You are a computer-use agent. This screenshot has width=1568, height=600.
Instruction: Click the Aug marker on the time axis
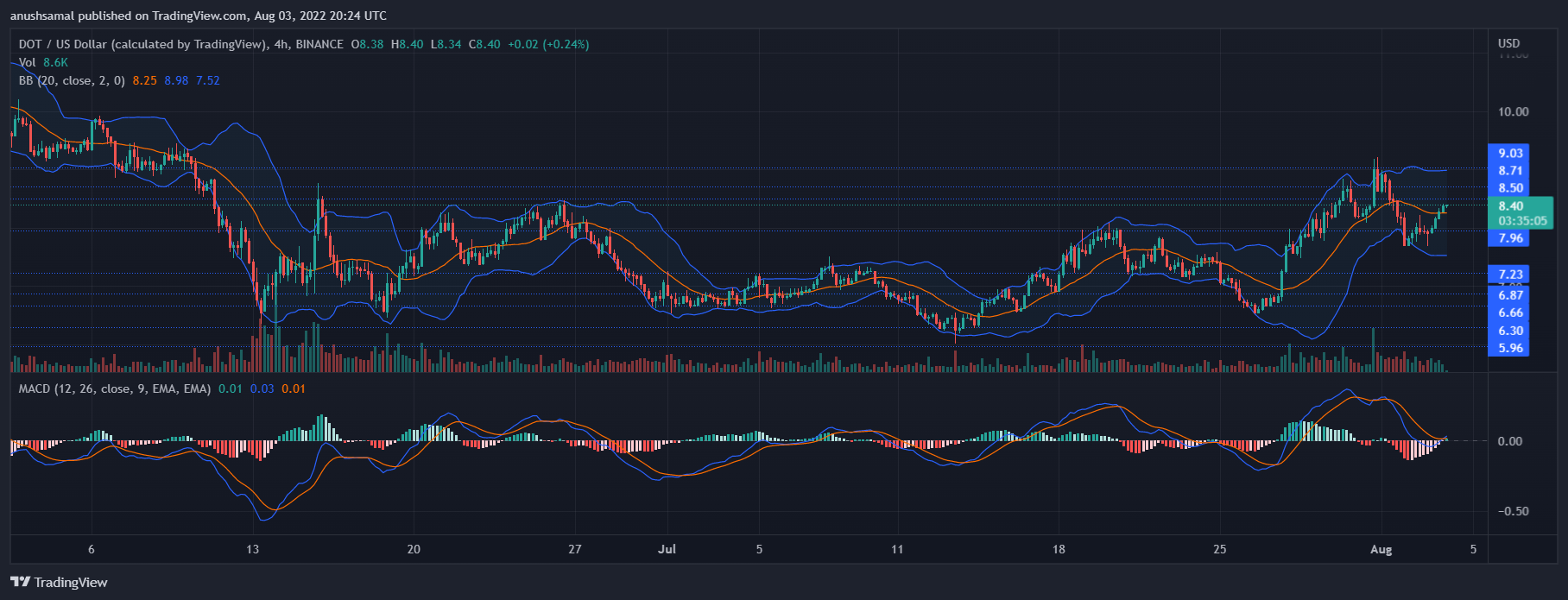coord(1381,549)
